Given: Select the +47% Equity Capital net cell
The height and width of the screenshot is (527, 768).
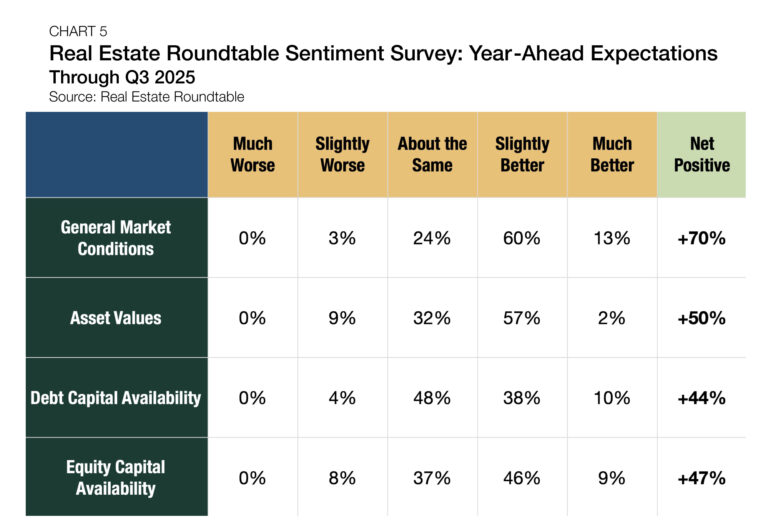Looking at the screenshot, I should [701, 478].
